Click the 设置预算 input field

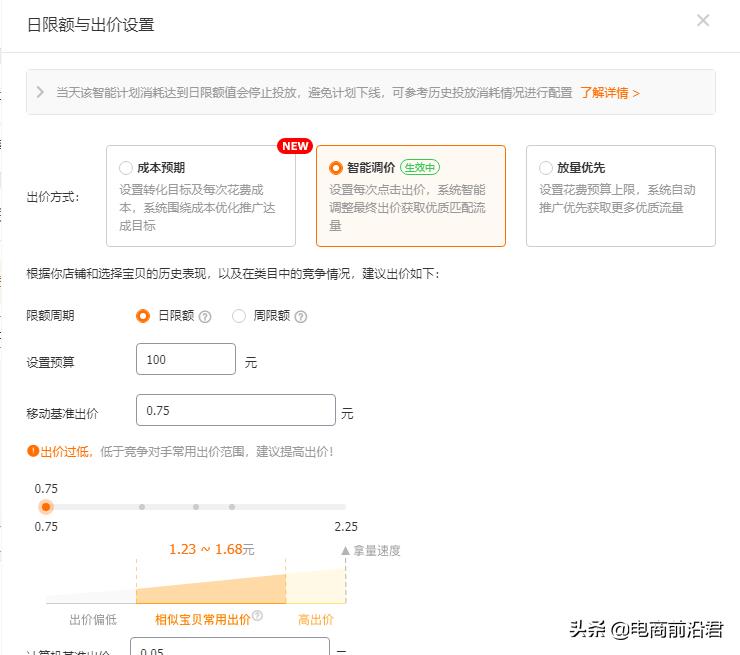pyautogui.click(x=186, y=359)
